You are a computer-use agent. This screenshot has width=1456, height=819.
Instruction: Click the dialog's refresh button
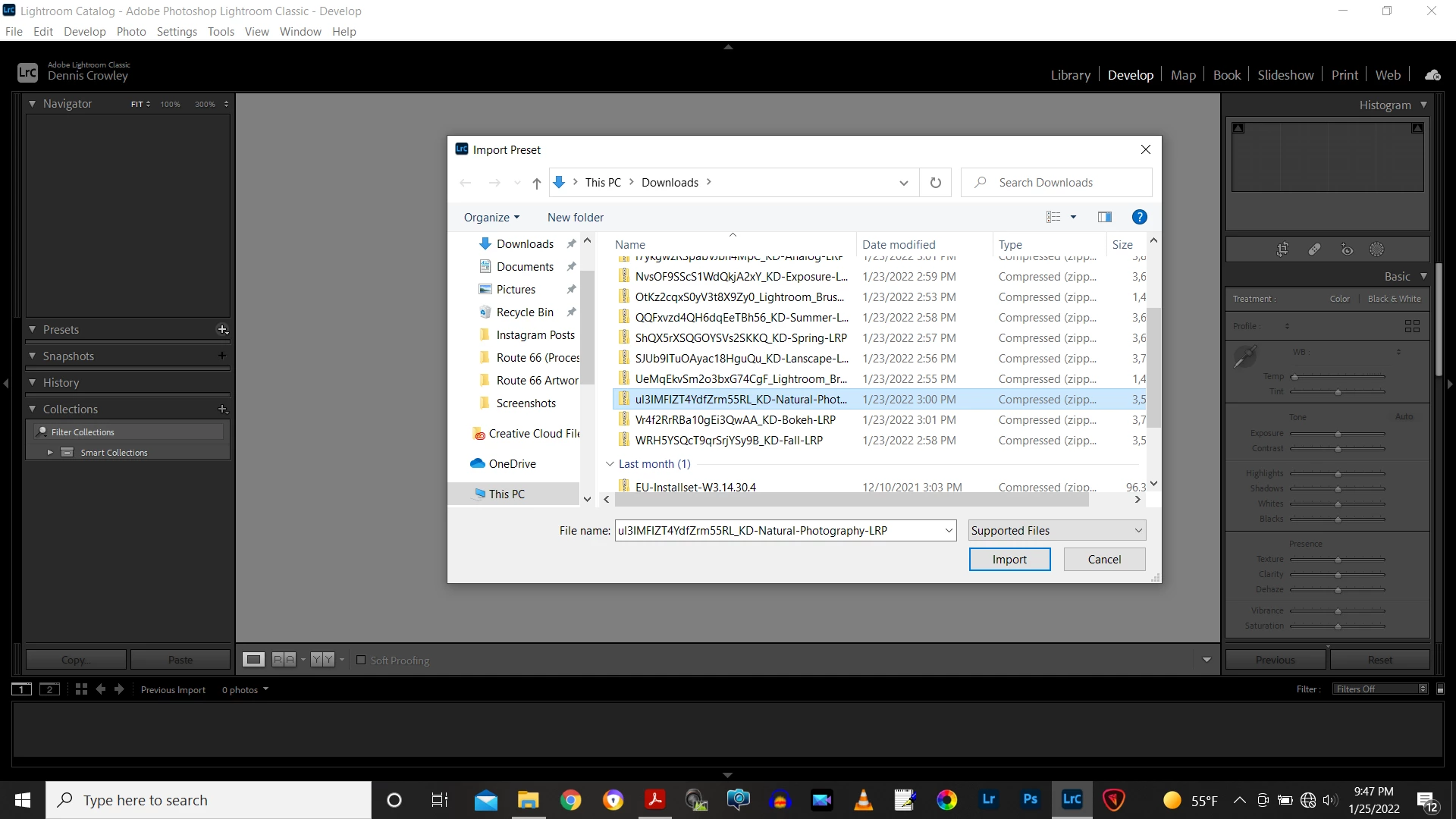(935, 183)
